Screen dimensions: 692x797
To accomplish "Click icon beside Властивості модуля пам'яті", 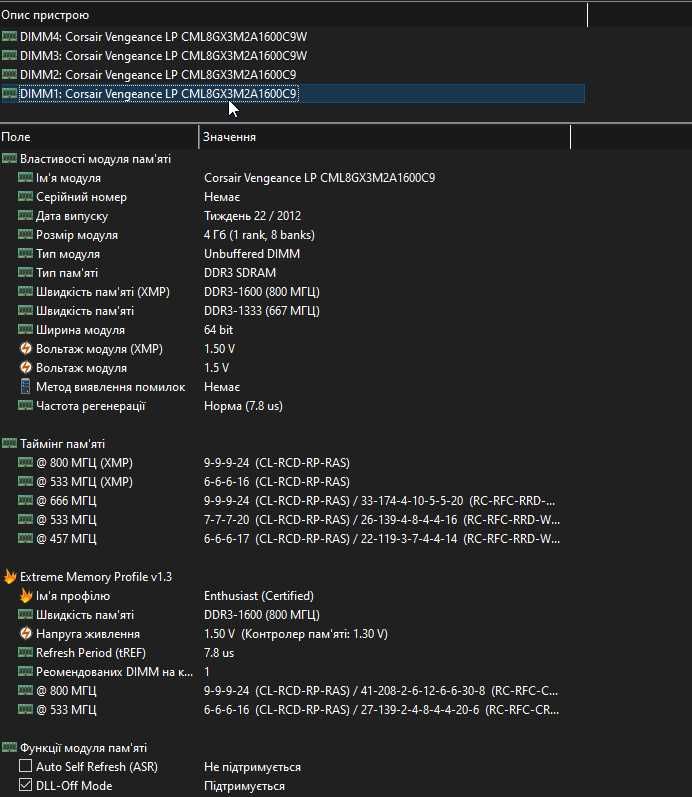I will tap(9, 159).
